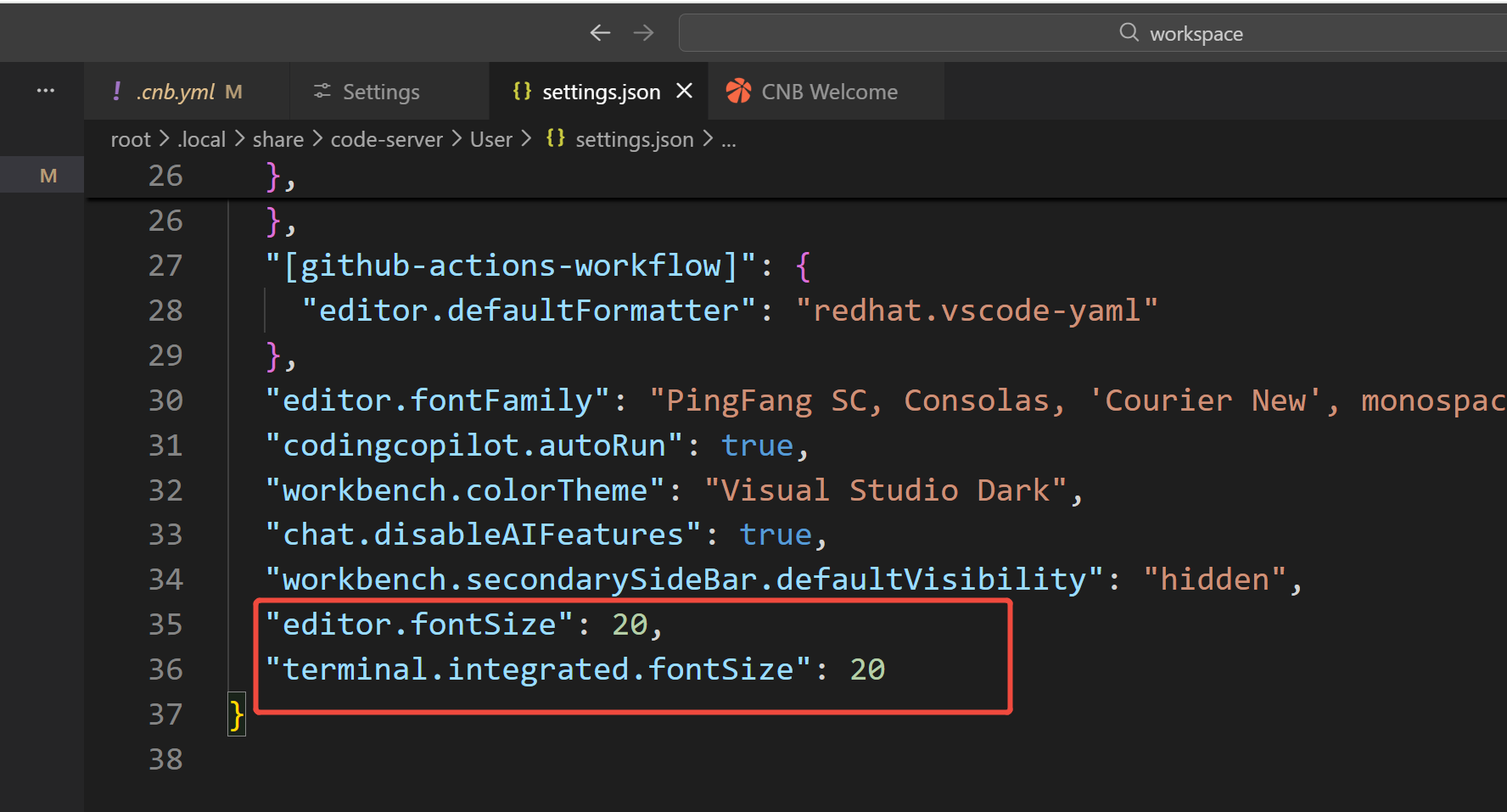The width and height of the screenshot is (1507, 812).
Task: Go forward with the right arrow
Action: tap(644, 33)
